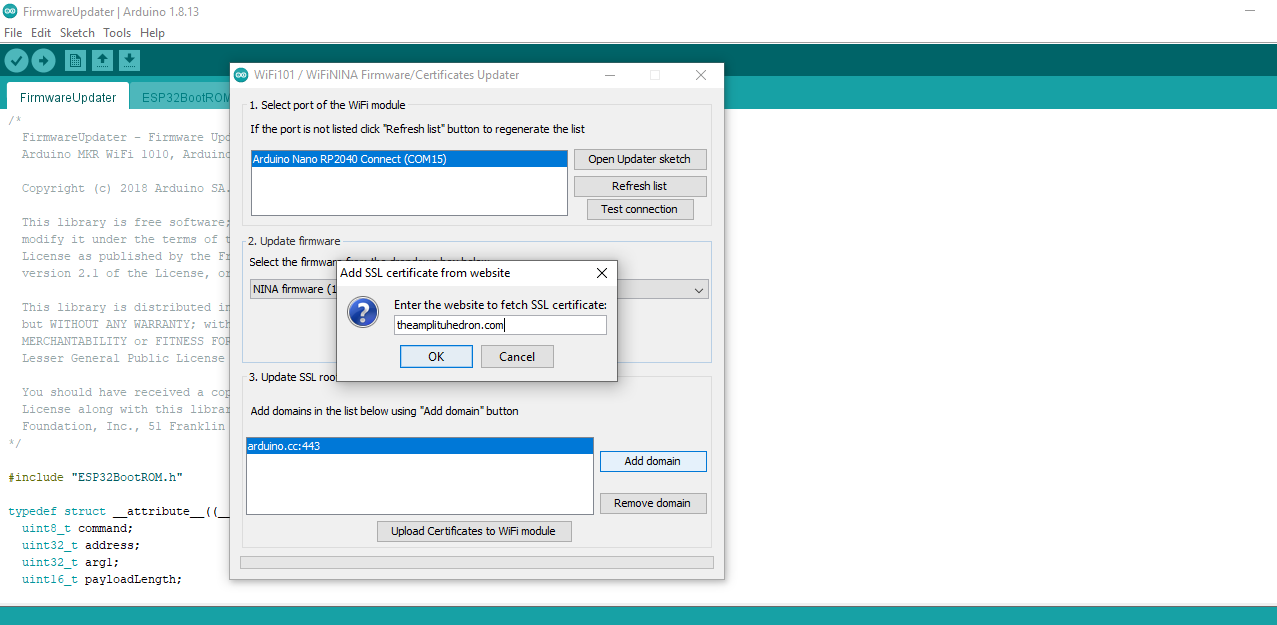Close the Add SSL certificate dialog
The width and height of the screenshot is (1277, 625).
pos(601,273)
